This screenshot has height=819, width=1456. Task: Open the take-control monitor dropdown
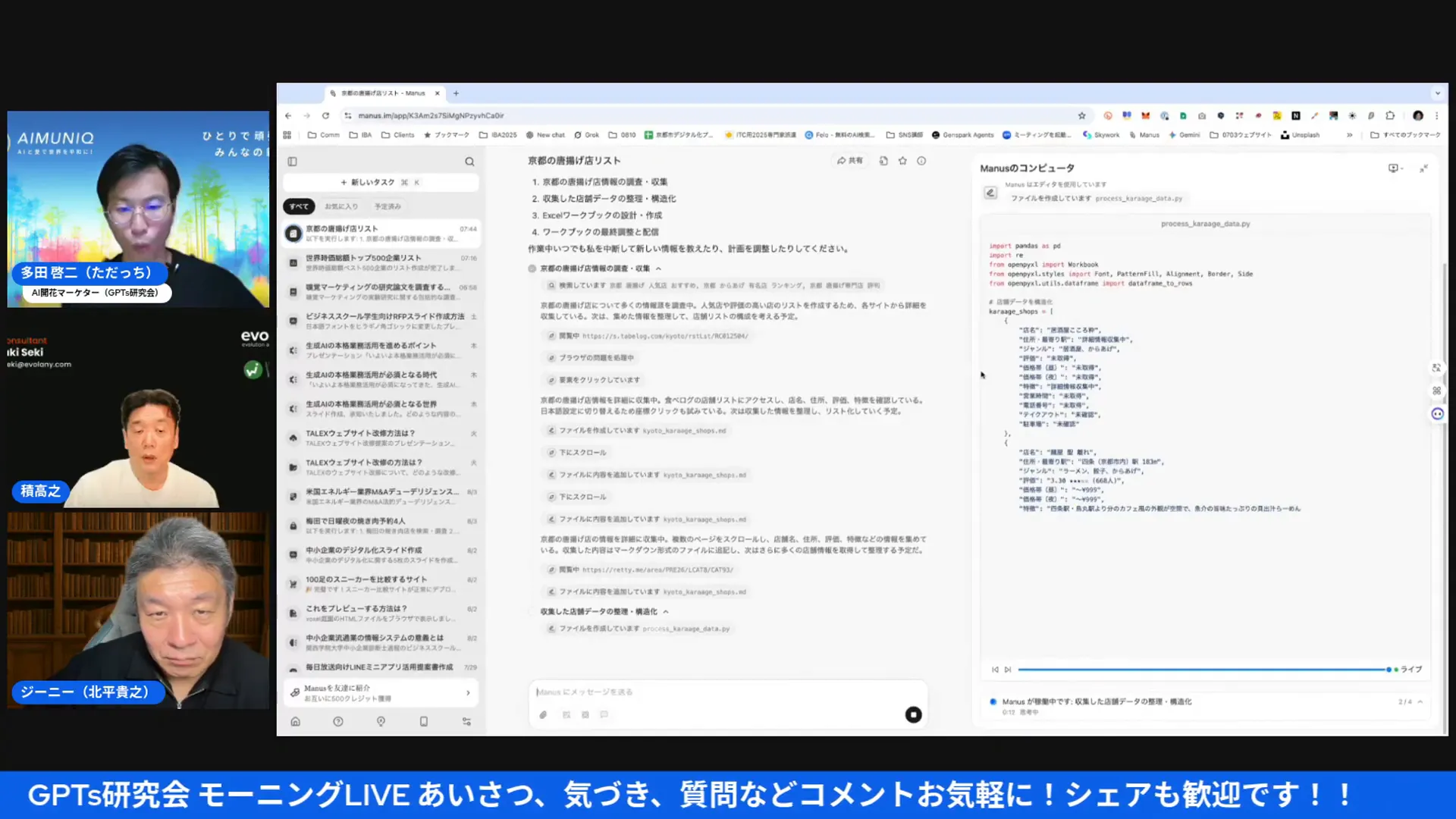click(x=1395, y=168)
